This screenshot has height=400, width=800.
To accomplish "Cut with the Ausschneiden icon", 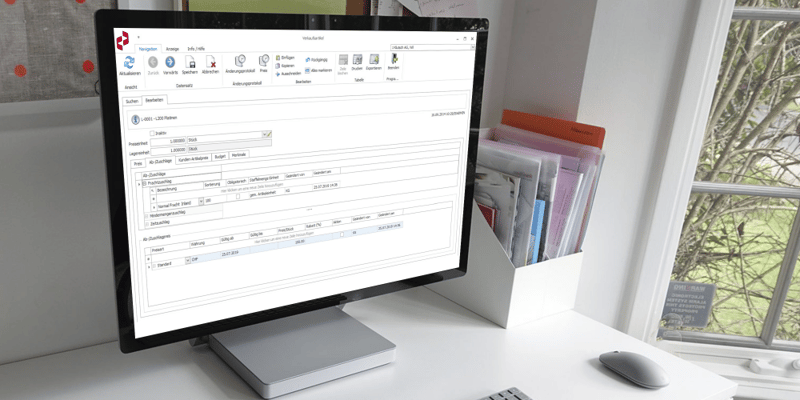I will click(278, 74).
